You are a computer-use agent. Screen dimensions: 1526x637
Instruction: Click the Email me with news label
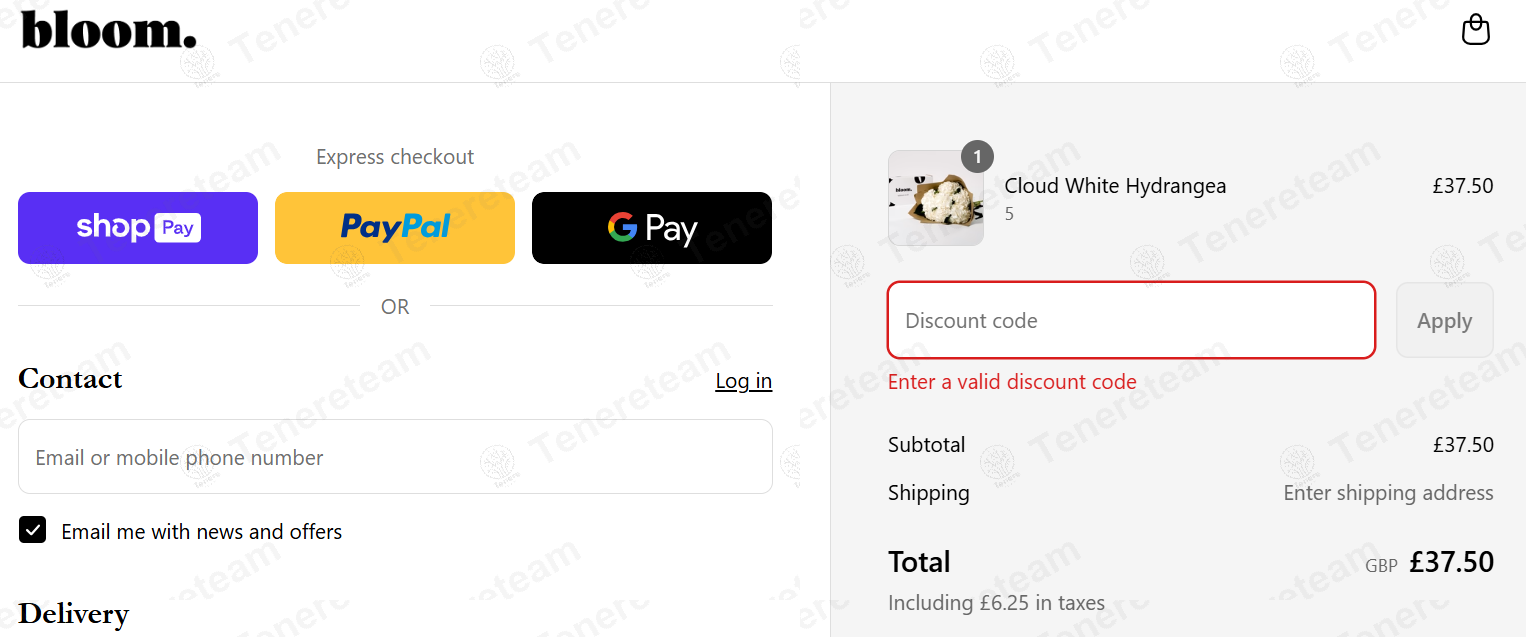201,532
